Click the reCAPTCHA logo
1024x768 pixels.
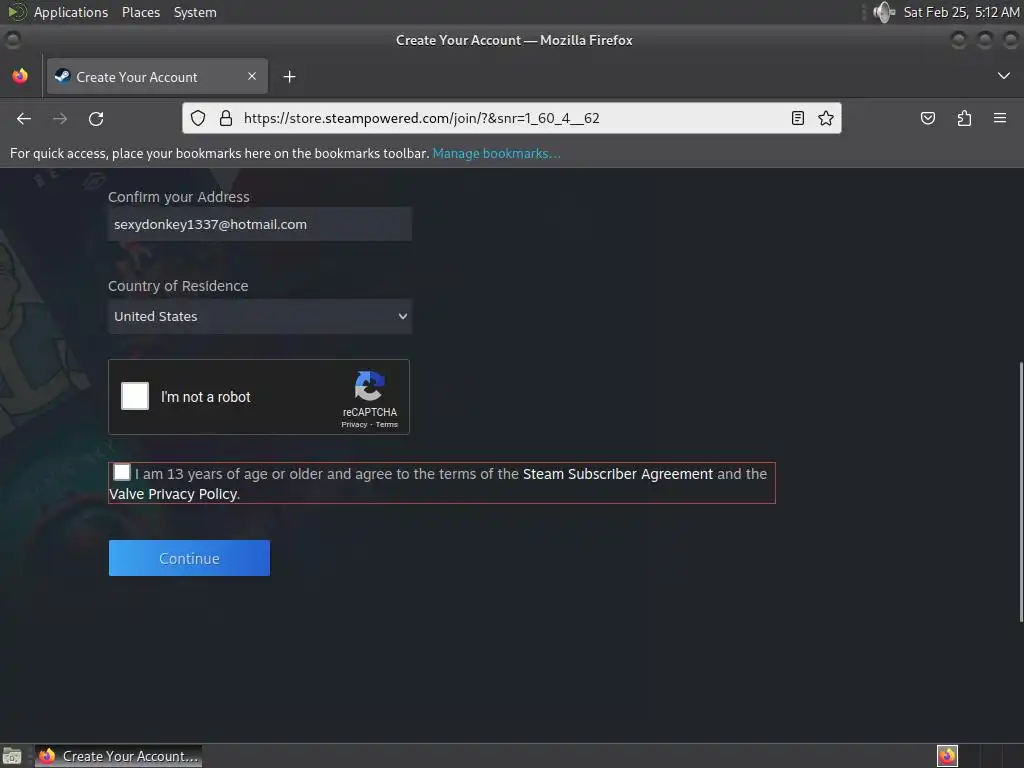coord(370,385)
